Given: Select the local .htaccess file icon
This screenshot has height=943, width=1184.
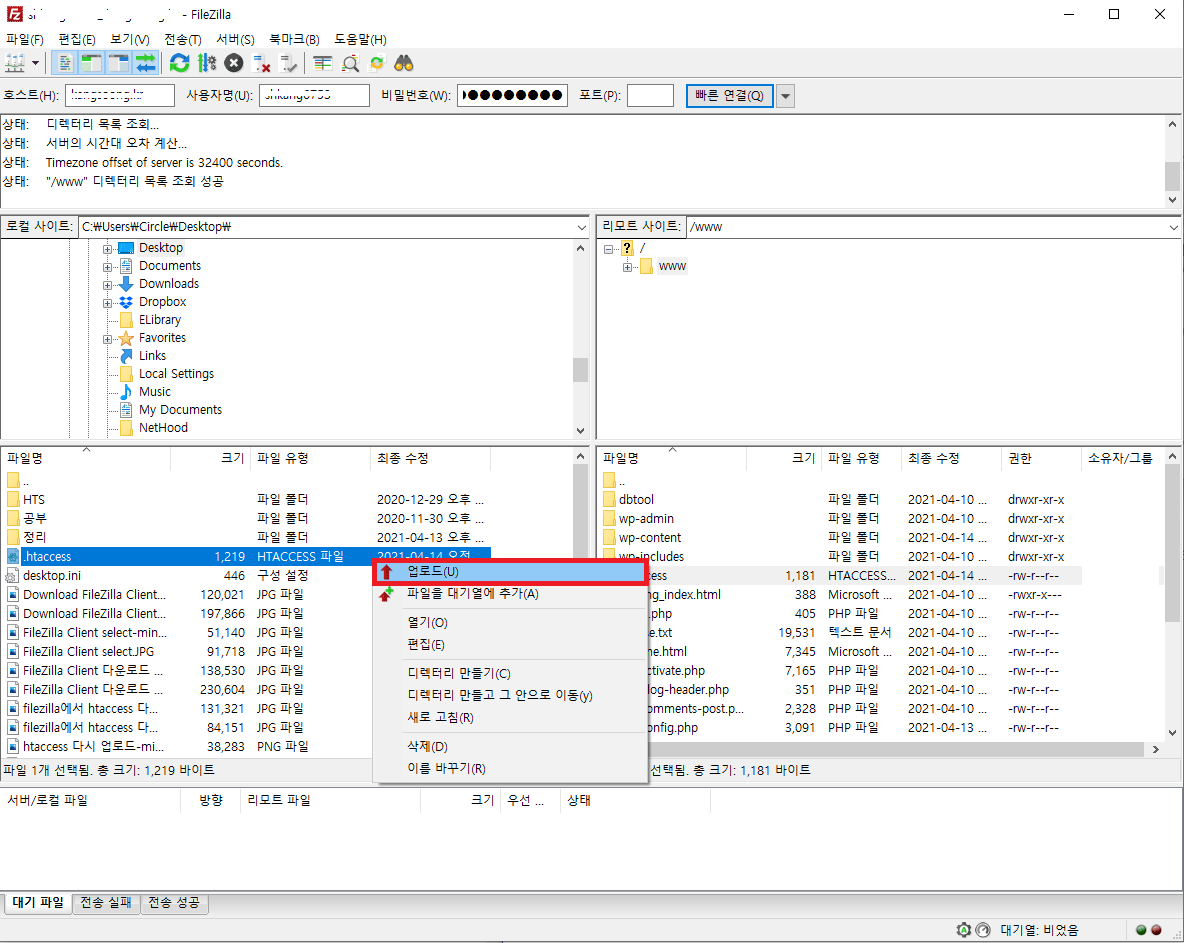Looking at the screenshot, I should [13, 556].
